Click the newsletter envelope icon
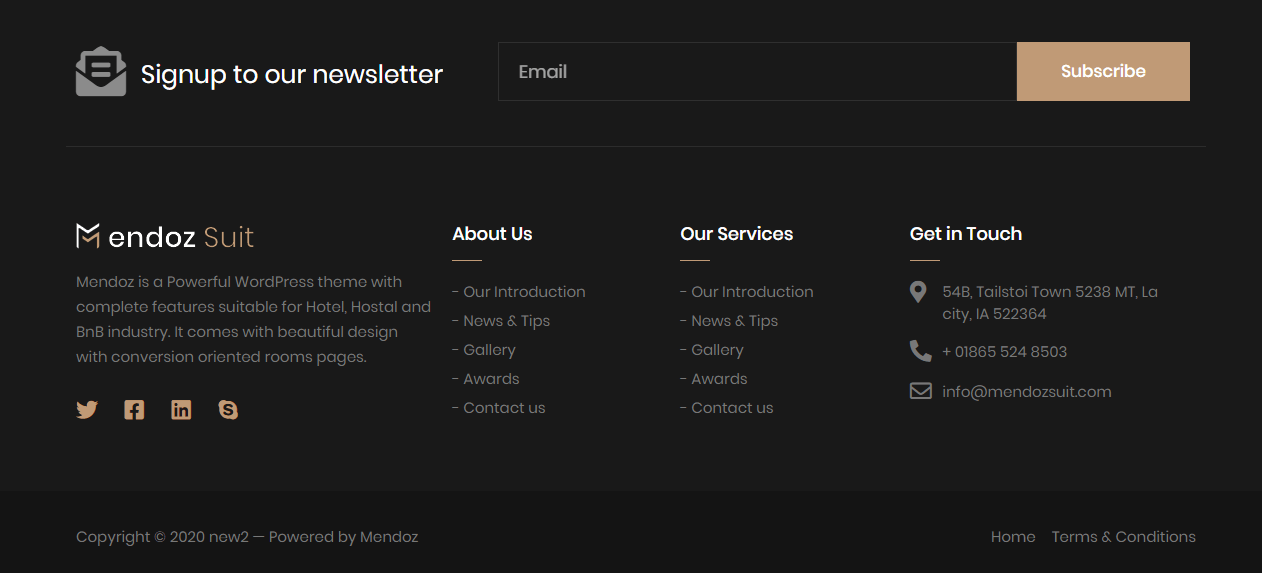 point(101,72)
